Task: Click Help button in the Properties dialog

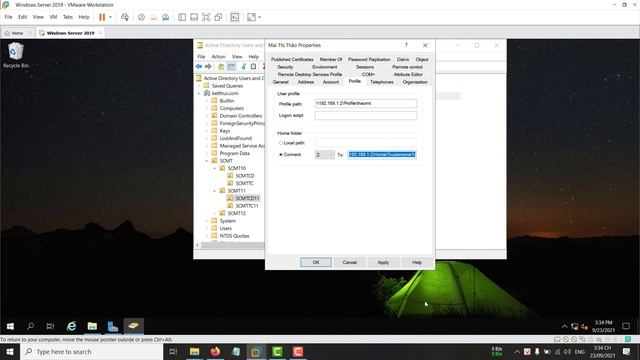Action: coord(416,262)
